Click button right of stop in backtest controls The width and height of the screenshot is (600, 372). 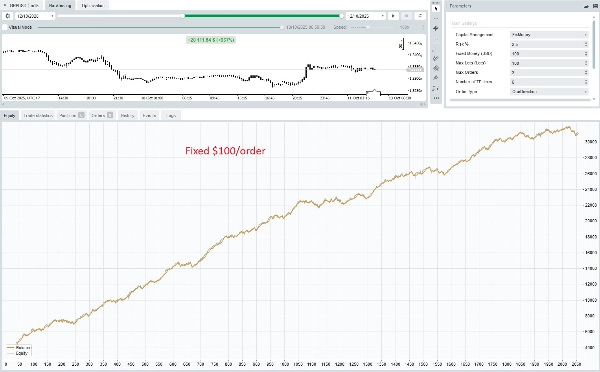pos(420,16)
